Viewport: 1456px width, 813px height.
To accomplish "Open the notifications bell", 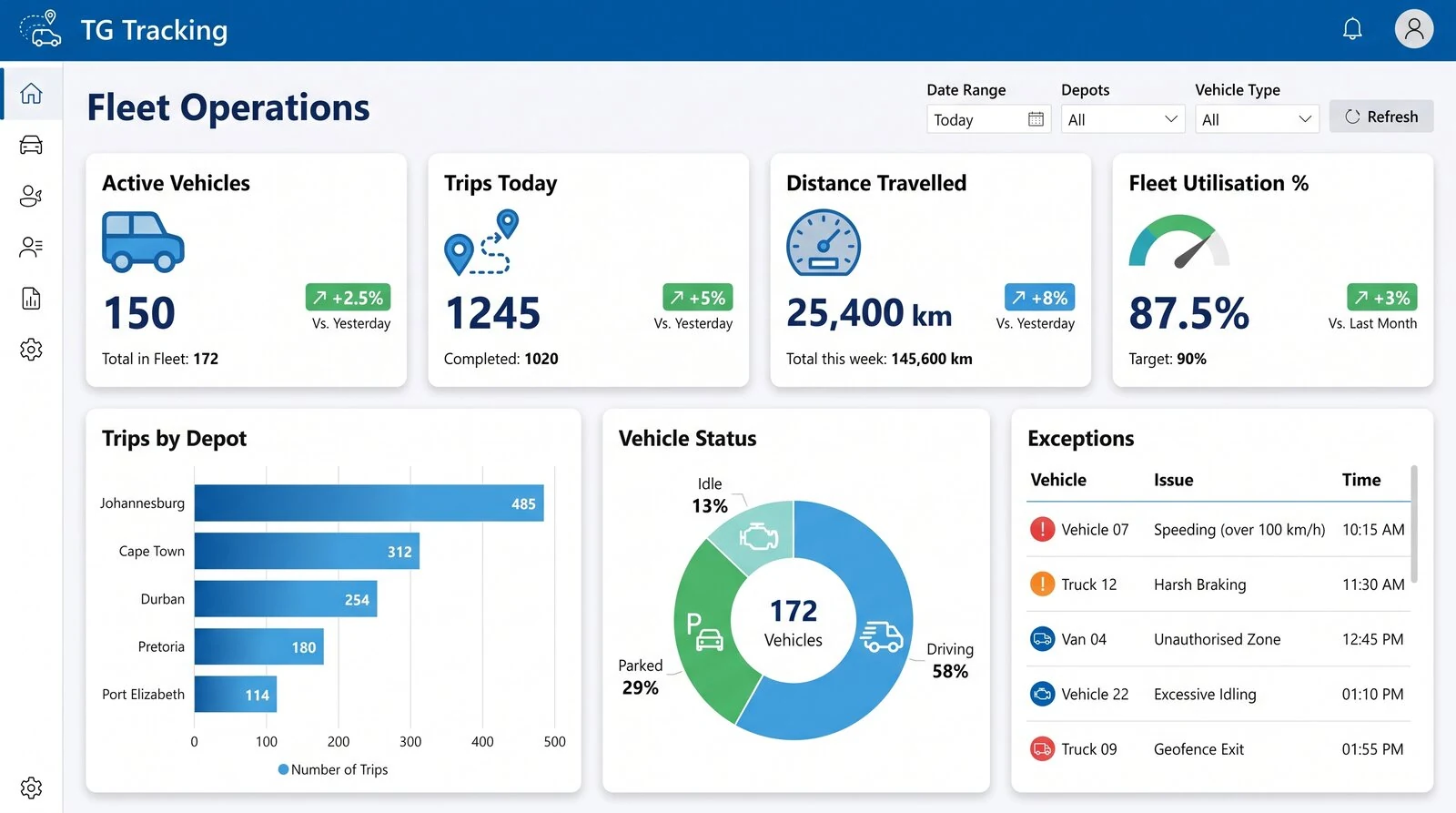I will pos(1352,29).
